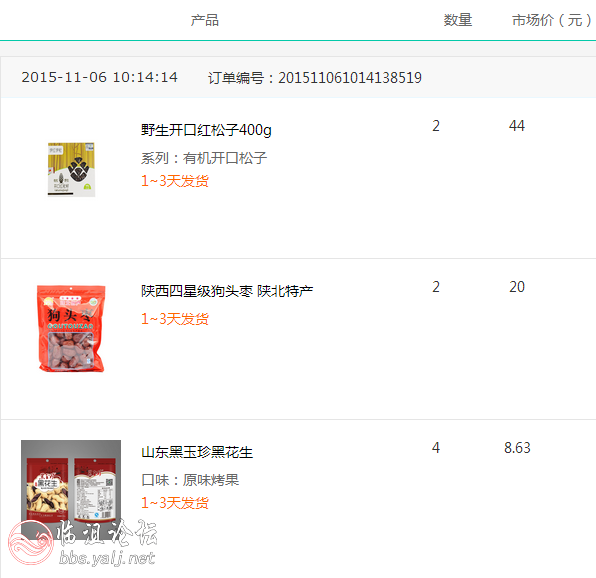Click 1~3天发货 under the pine nuts
The width and height of the screenshot is (596, 578).
coord(175,181)
